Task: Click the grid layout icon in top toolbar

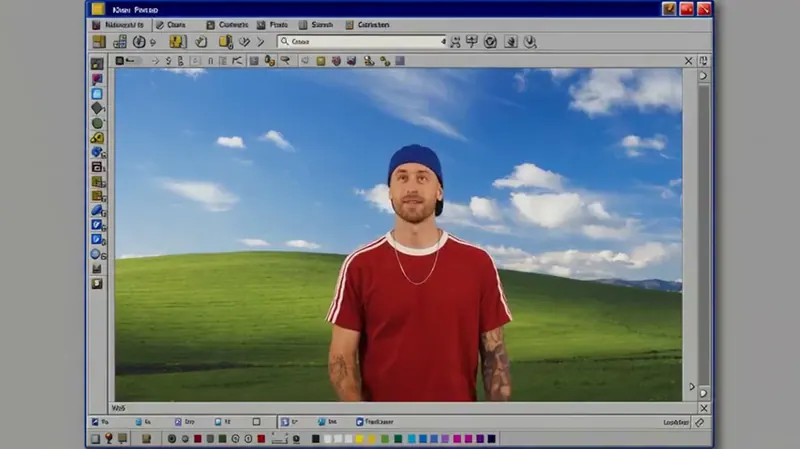Action: coord(120,42)
